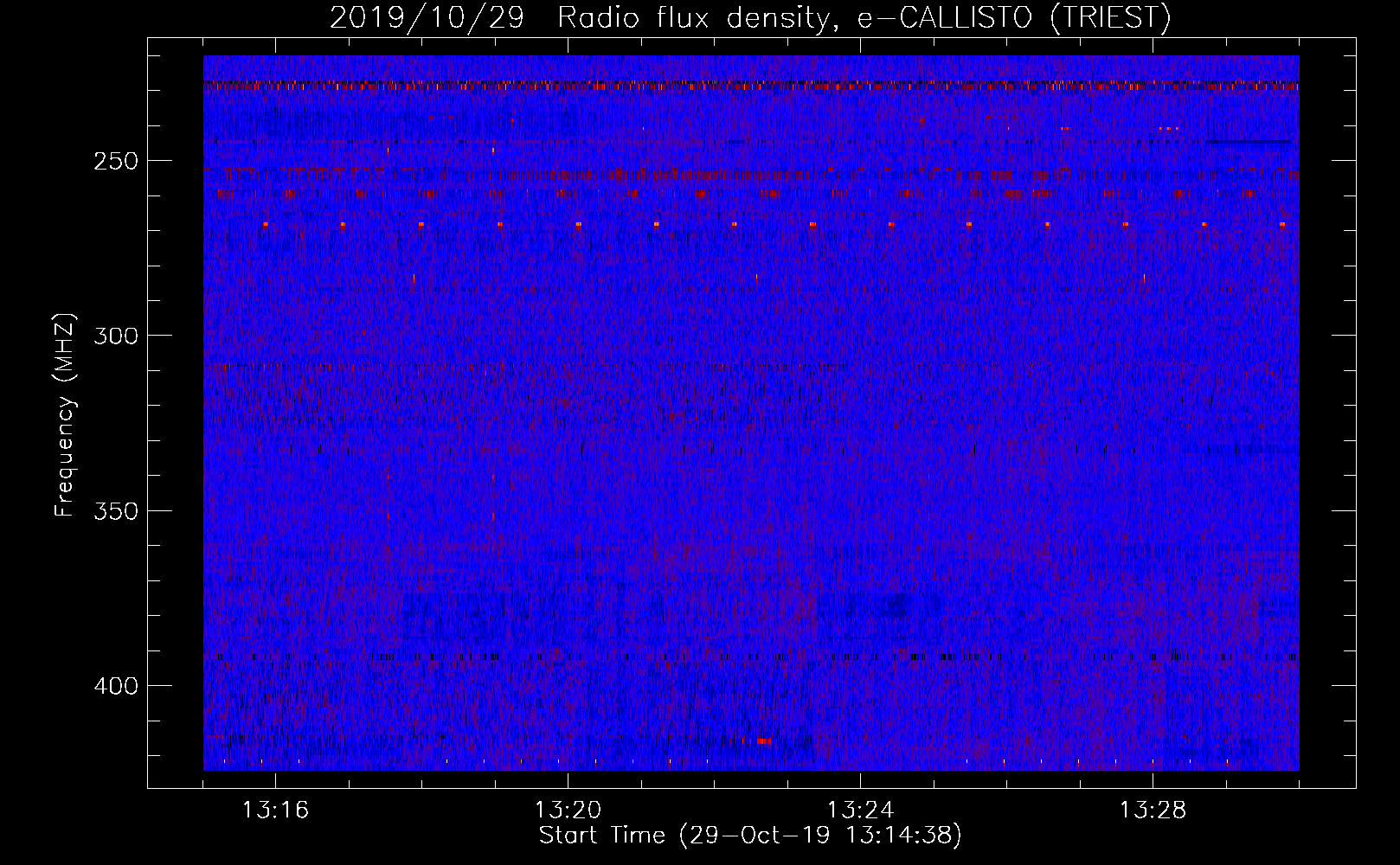Click the 'Frequency (MHZ)' axis label

[x=65, y=415]
